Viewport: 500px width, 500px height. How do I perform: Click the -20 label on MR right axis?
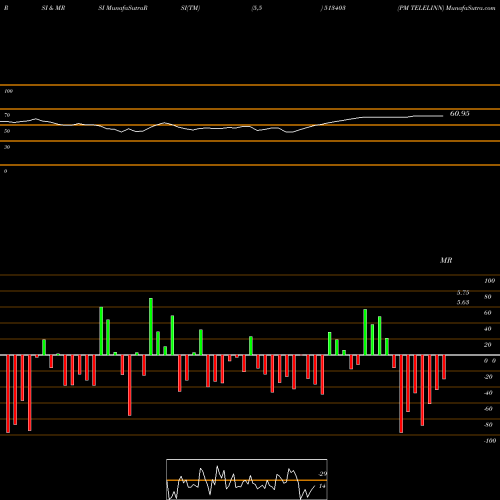click(488, 377)
